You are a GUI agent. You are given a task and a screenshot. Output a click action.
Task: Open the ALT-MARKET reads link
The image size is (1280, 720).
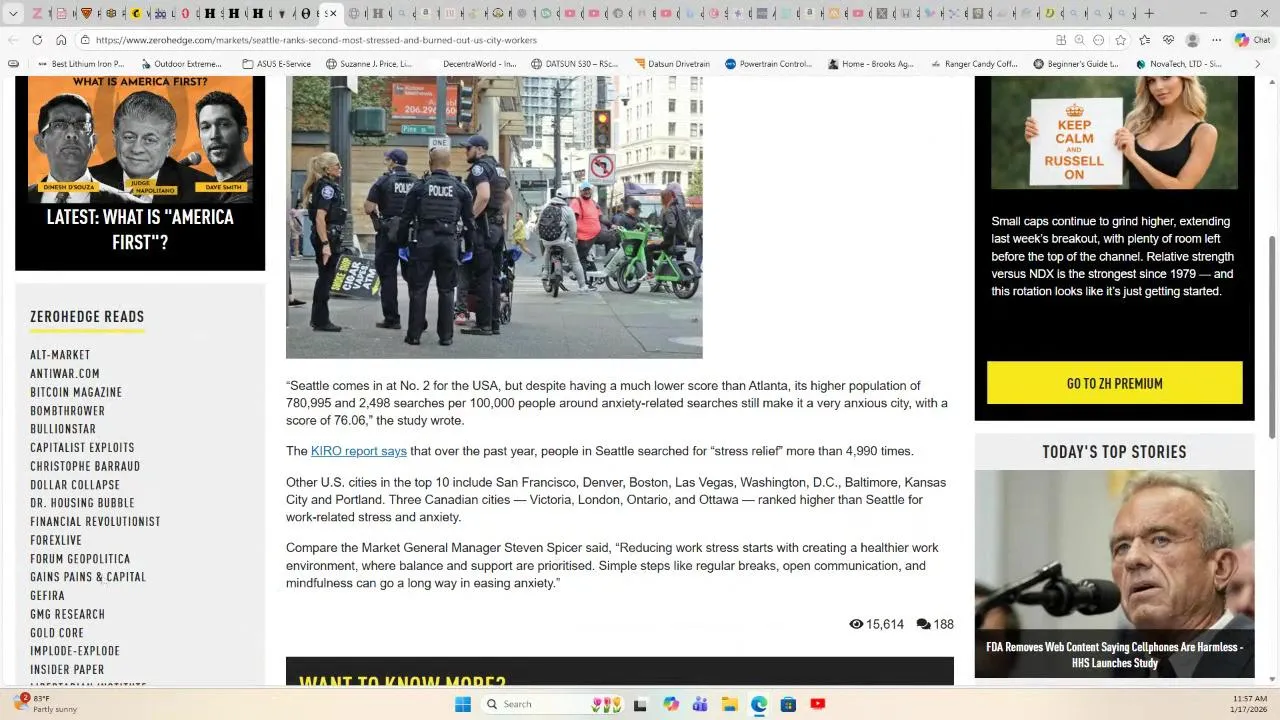click(60, 355)
